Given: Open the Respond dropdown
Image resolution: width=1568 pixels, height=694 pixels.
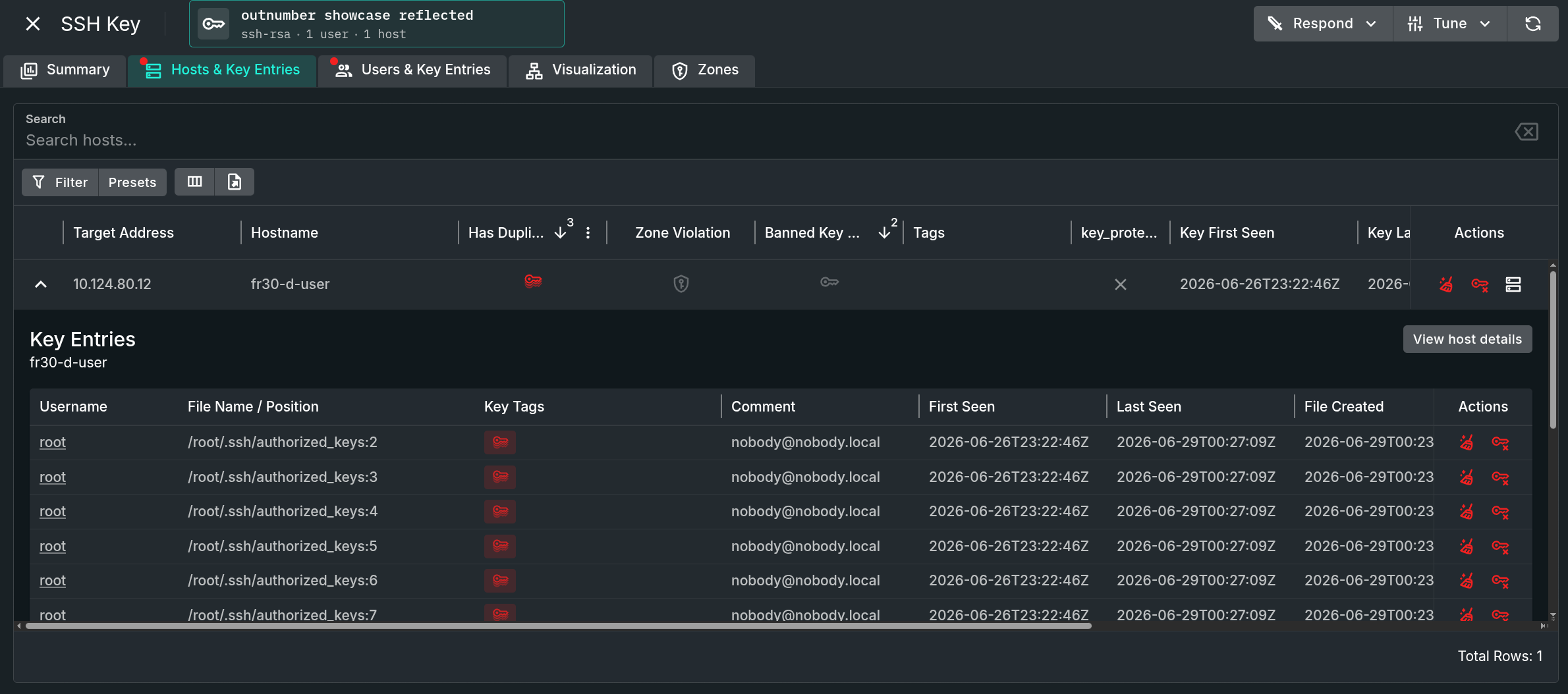Looking at the screenshot, I should (1322, 24).
